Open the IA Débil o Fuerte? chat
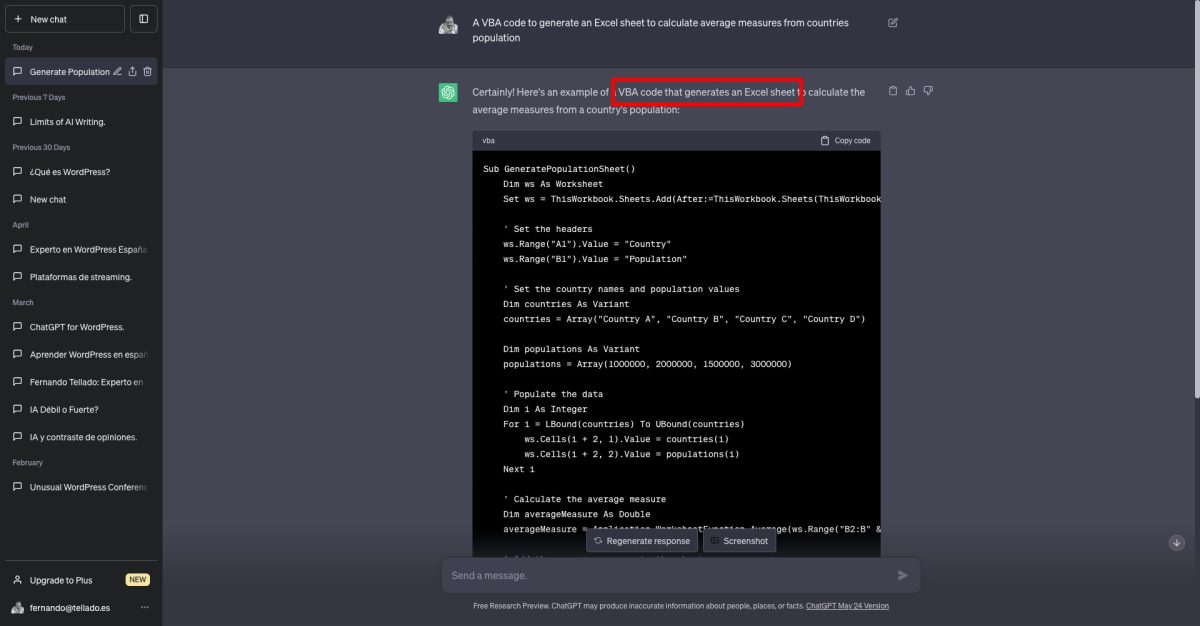 click(81, 409)
